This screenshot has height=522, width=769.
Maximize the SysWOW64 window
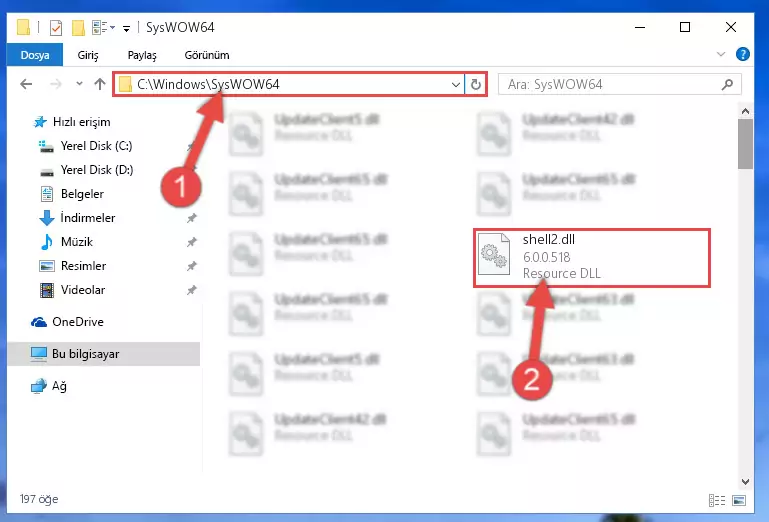pos(685,27)
